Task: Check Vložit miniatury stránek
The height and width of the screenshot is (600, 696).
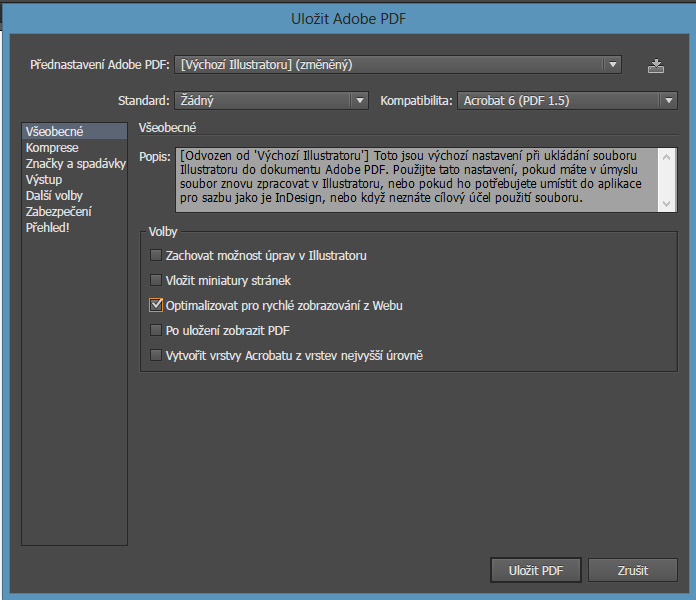Action: coord(156,281)
